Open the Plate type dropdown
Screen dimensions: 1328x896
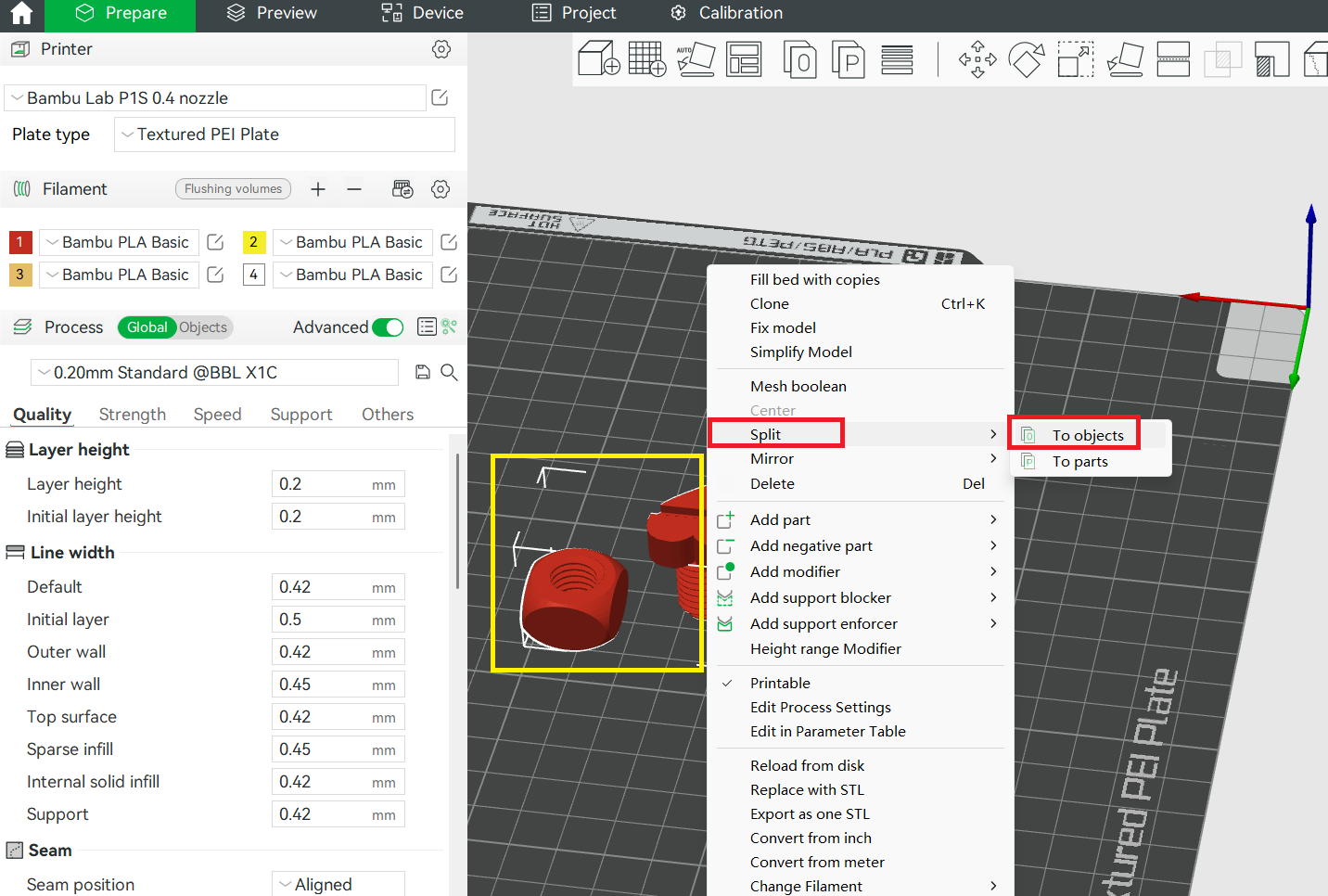pos(285,134)
